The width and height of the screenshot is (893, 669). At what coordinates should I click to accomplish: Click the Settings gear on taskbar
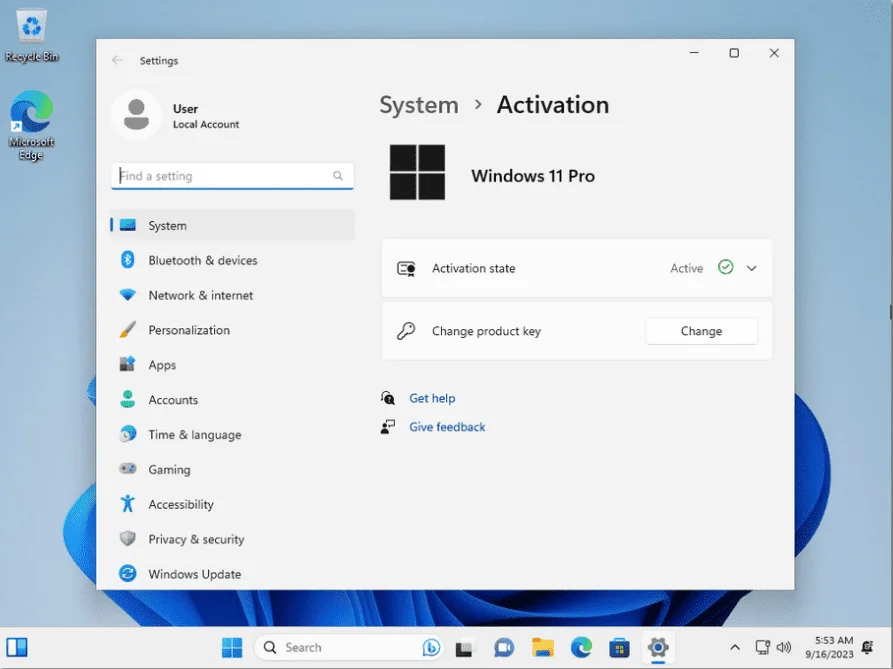pyautogui.click(x=658, y=647)
